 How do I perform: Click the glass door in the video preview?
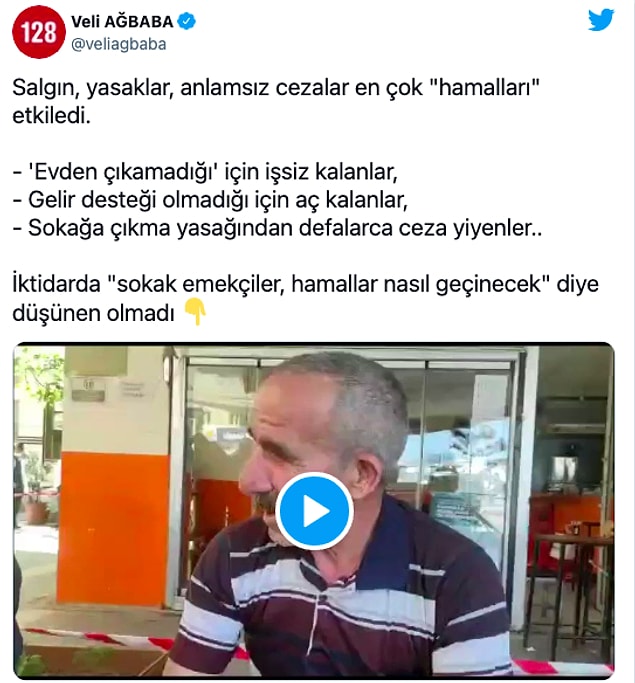click(468, 475)
